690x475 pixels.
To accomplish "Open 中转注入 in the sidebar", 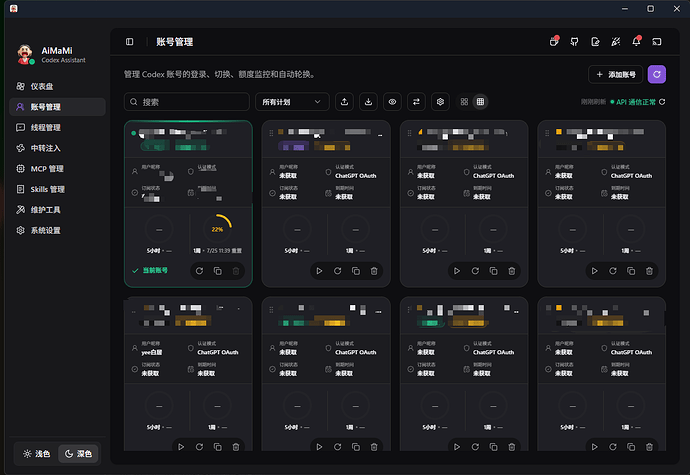I will tap(57, 148).
